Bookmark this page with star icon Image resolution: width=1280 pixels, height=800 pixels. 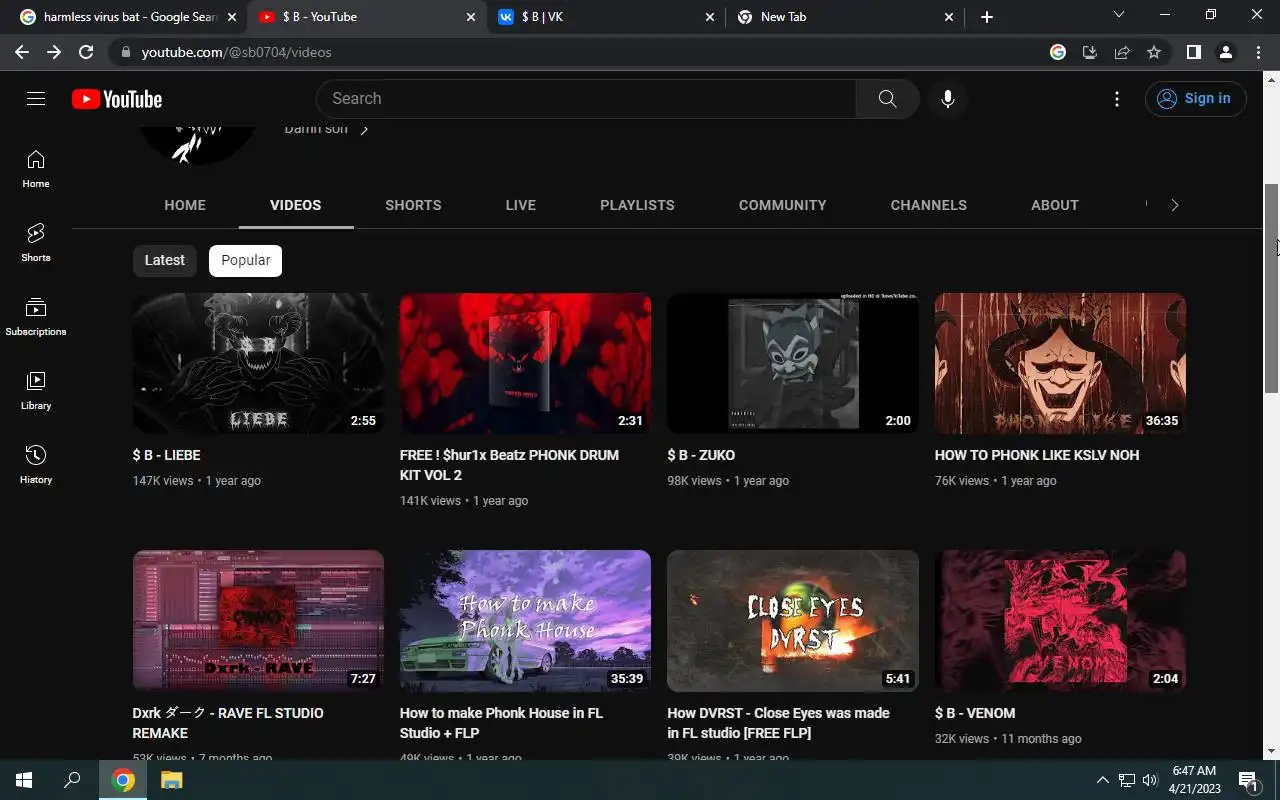coord(1154,52)
